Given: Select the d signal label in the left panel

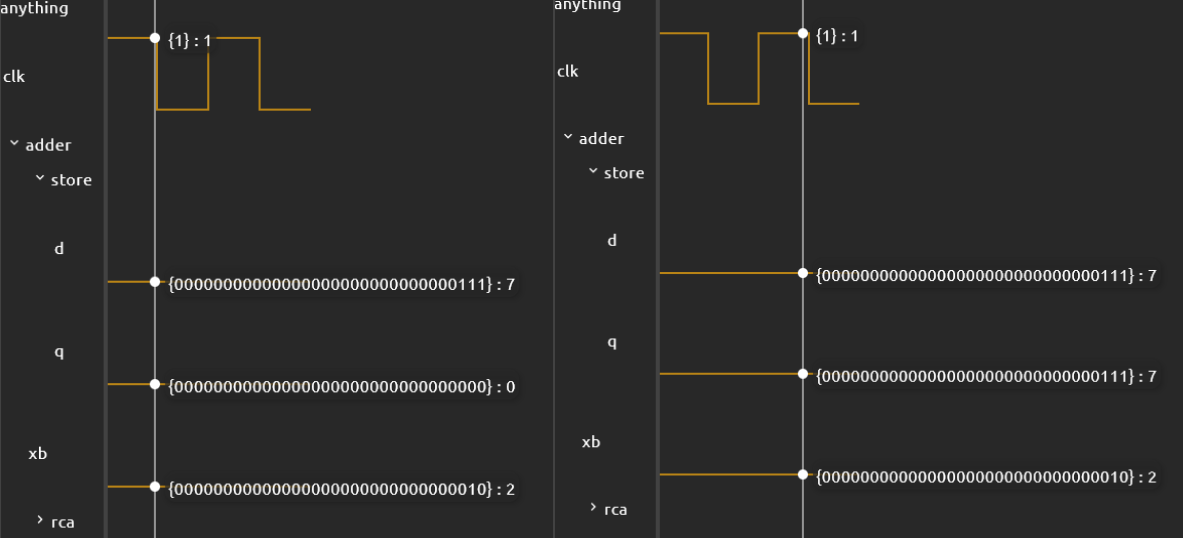Looking at the screenshot, I should [x=59, y=248].
